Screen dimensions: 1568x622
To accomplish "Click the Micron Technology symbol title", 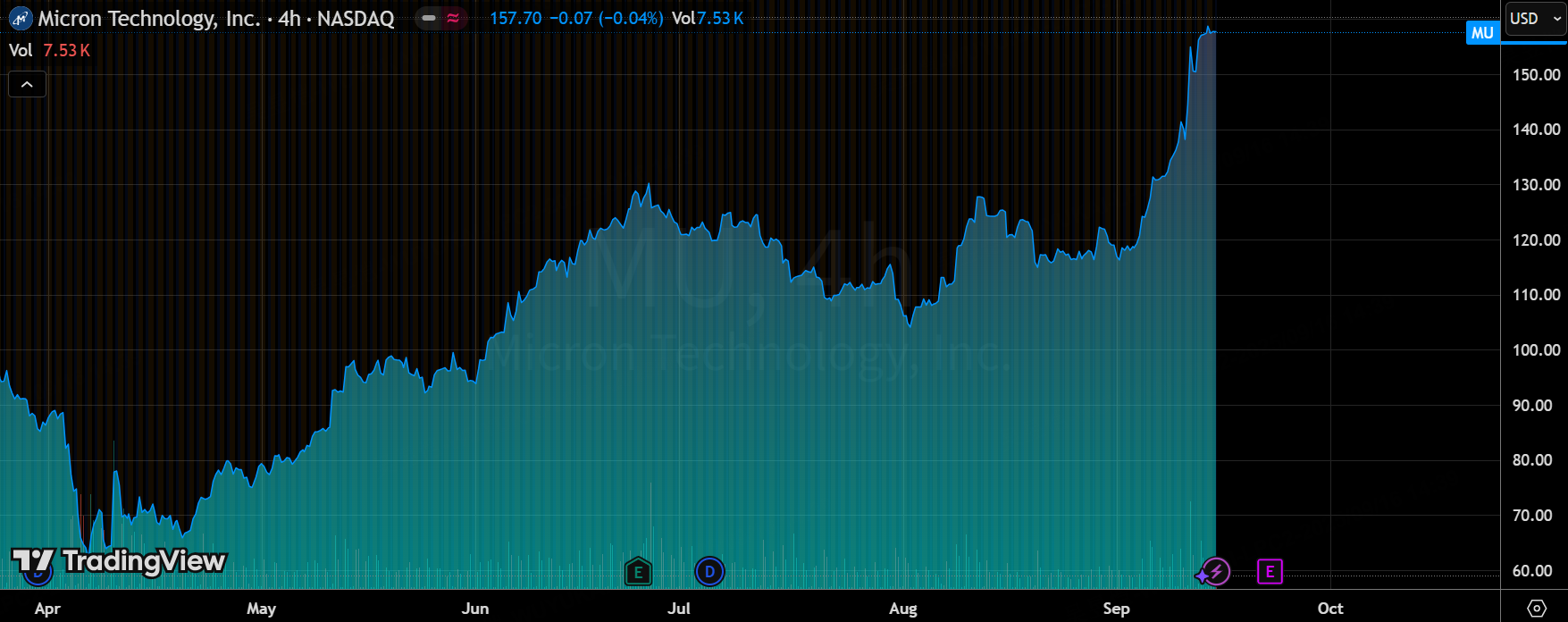I will [x=215, y=18].
